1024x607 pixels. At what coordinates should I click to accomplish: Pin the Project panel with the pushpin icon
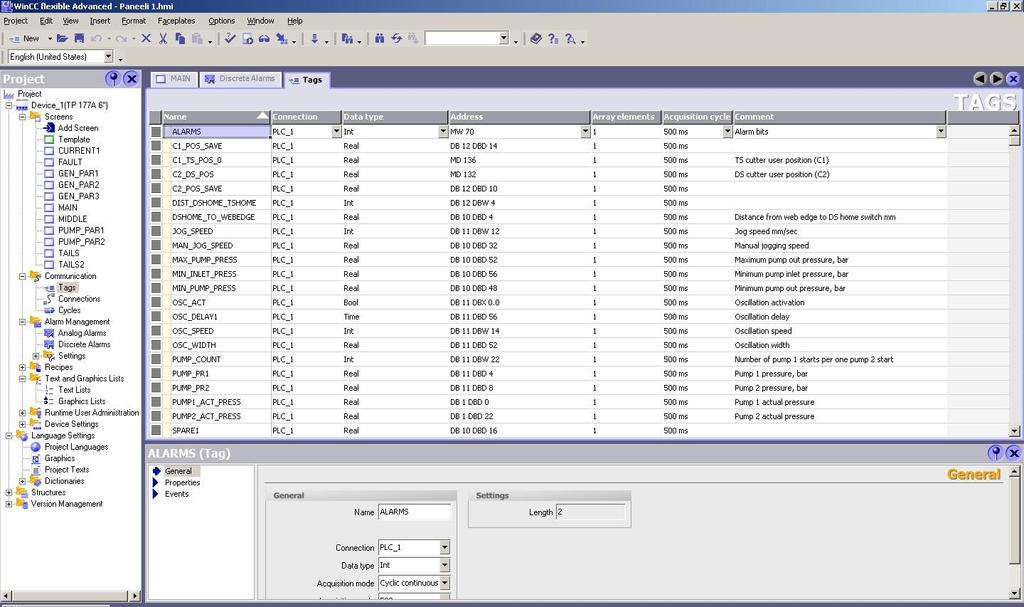point(112,79)
